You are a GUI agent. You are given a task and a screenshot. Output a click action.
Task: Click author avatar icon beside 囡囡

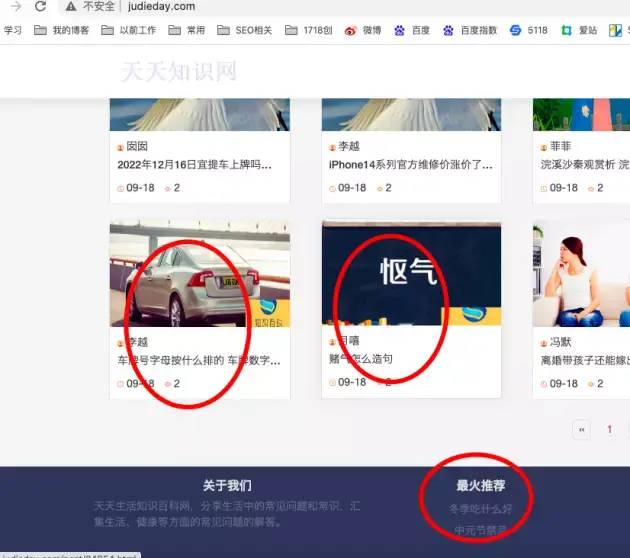point(120,147)
